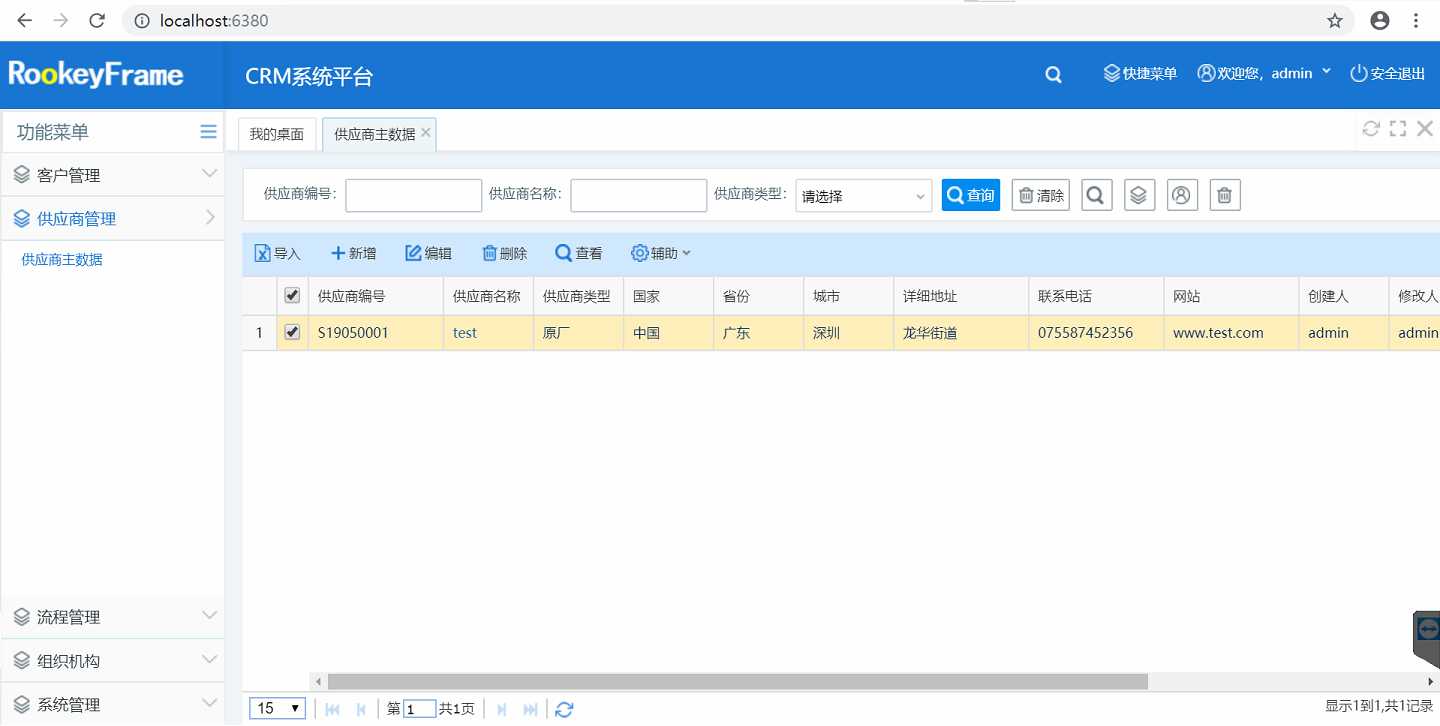The width and height of the screenshot is (1440, 726).
Task: Click scrollbar right arrow of grid
Action: [1431, 682]
